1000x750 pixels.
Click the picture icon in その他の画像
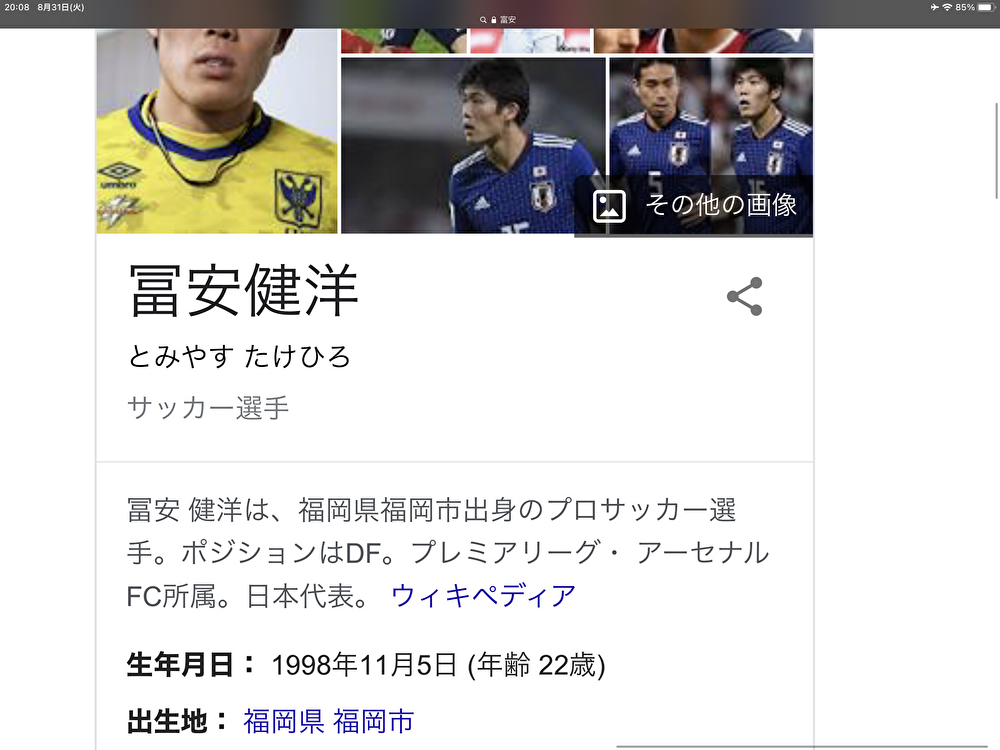(x=609, y=206)
